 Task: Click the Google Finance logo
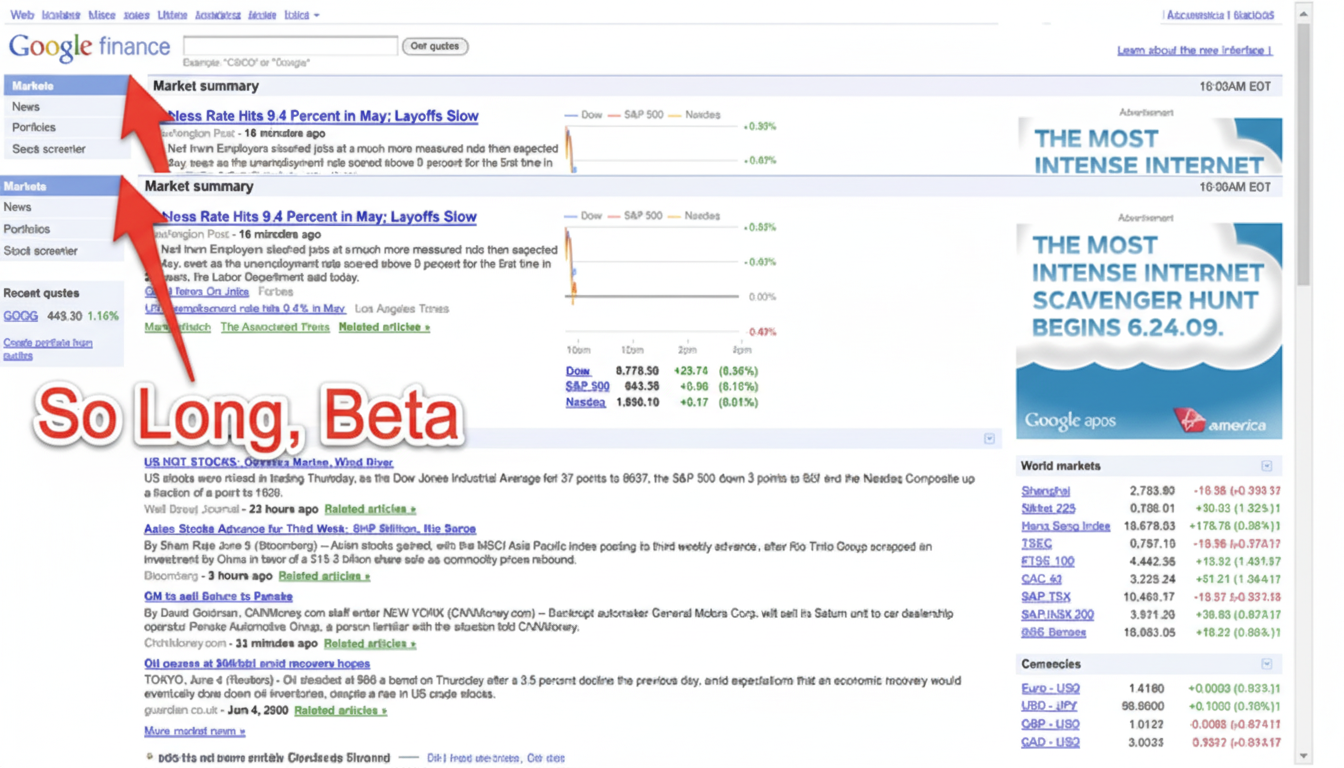(x=88, y=46)
